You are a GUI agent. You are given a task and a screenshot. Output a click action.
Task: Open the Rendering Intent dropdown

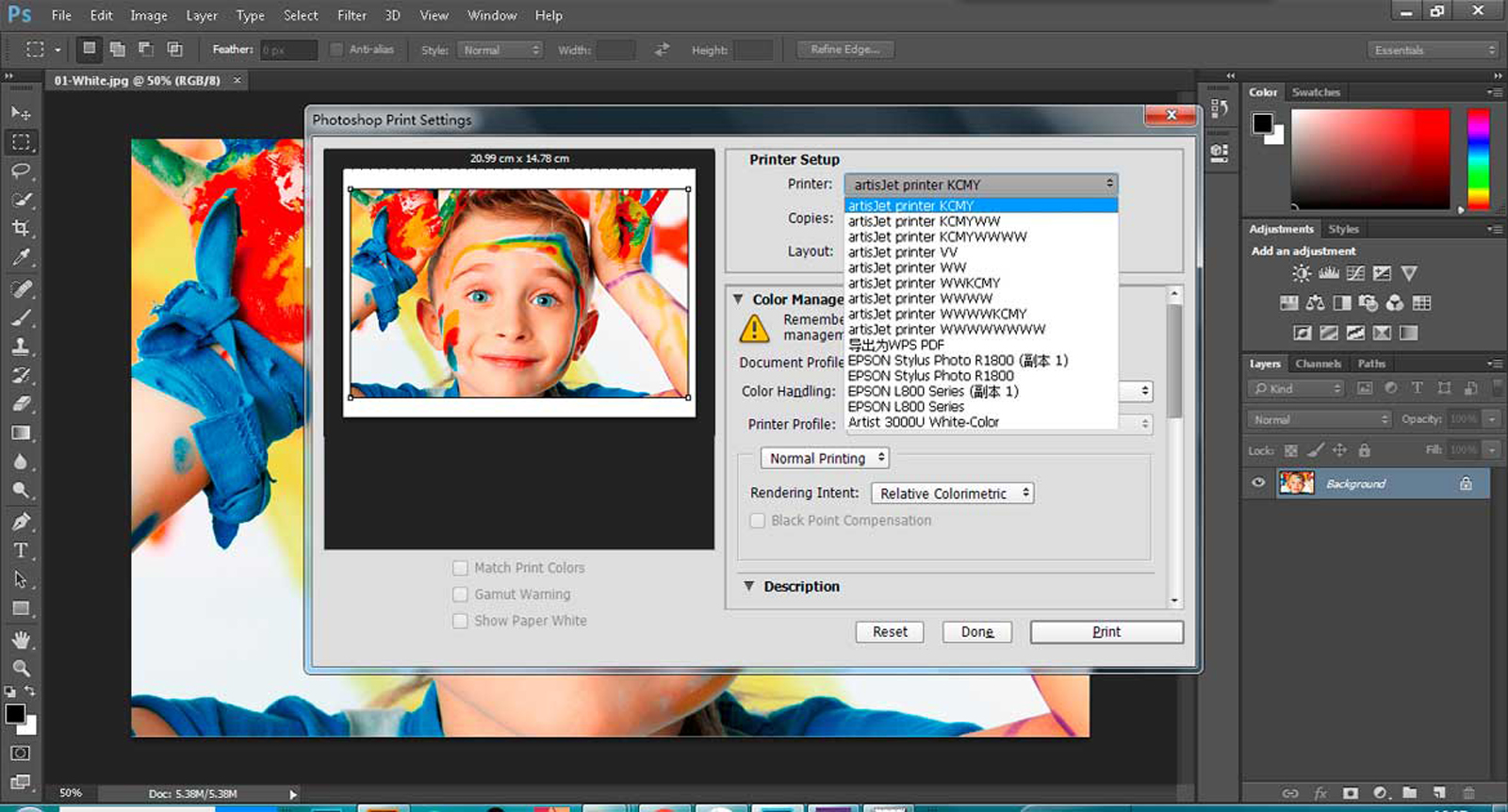coord(952,493)
